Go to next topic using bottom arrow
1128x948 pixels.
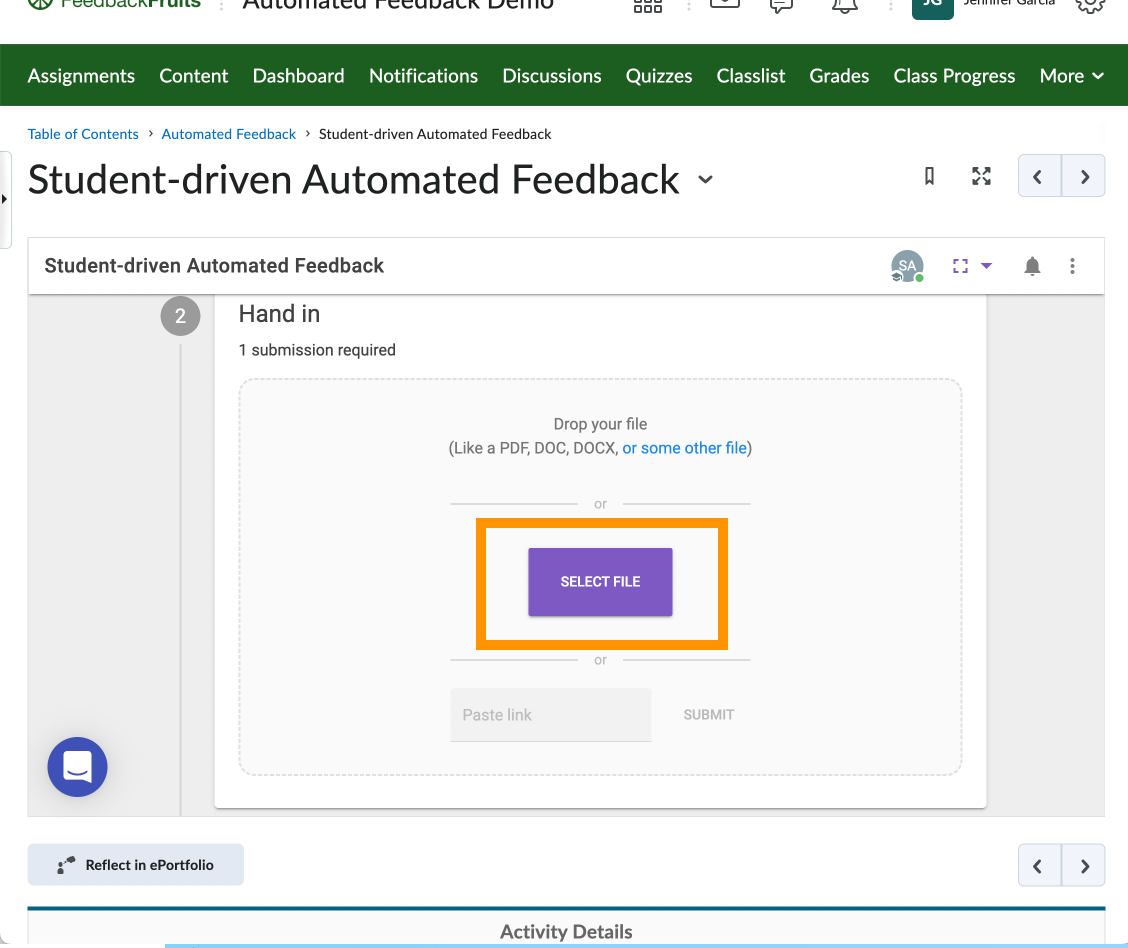[x=1083, y=866]
